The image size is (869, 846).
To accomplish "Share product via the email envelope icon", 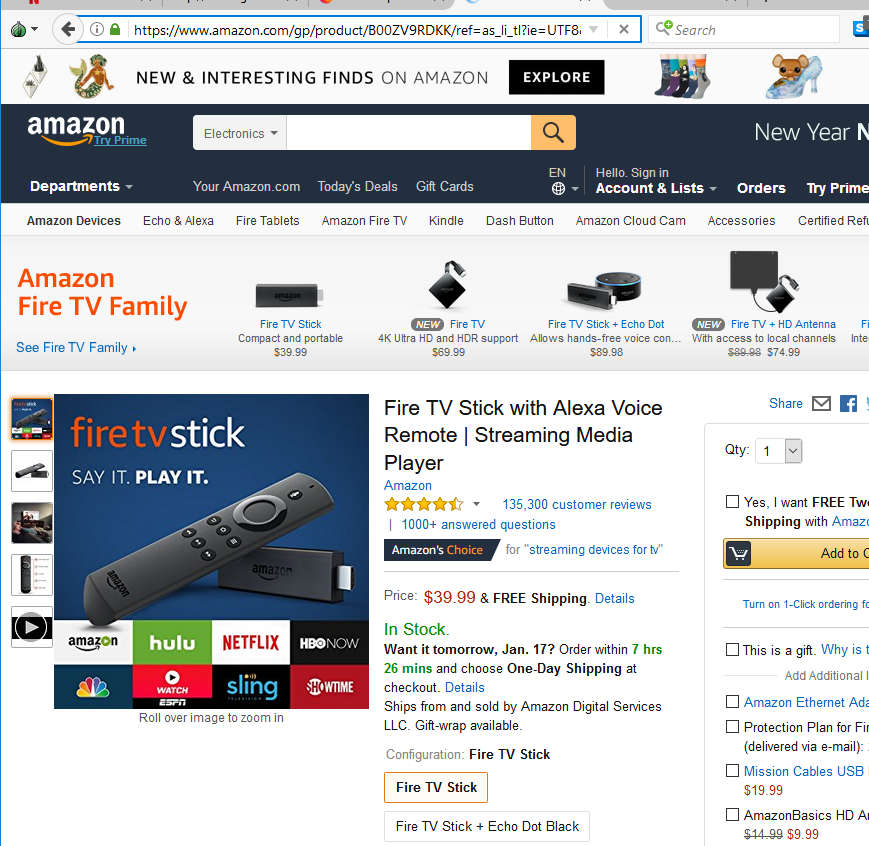I will (x=821, y=403).
